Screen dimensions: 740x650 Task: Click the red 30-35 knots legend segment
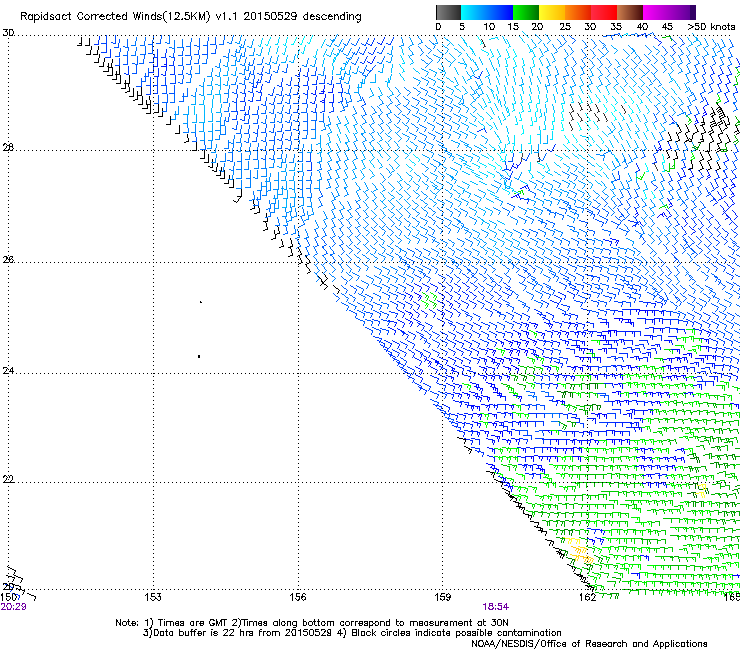[x=604, y=12]
